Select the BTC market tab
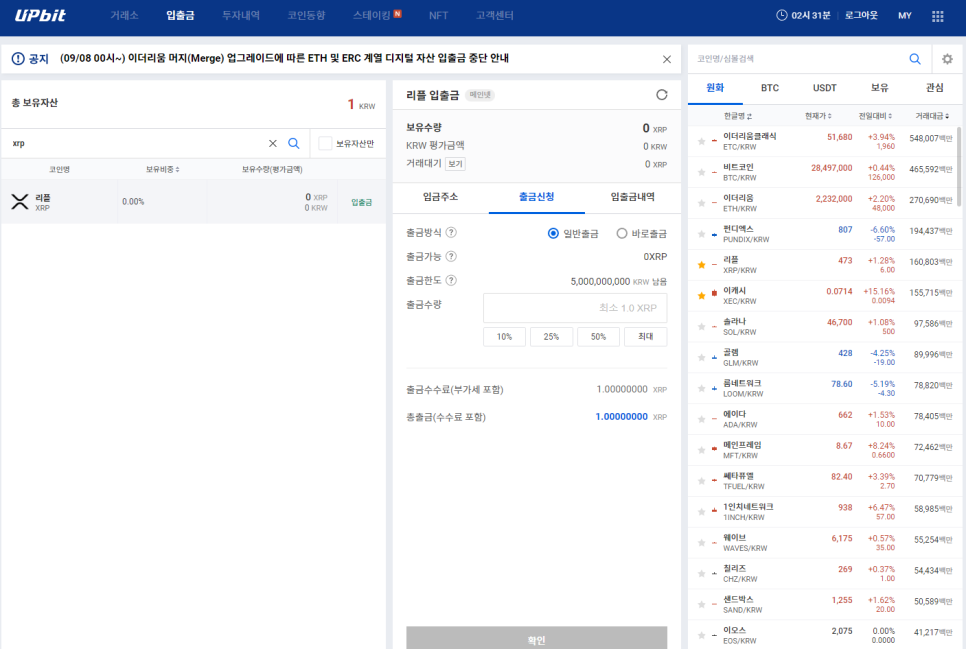The width and height of the screenshot is (966, 649). pyautogui.click(x=769, y=88)
